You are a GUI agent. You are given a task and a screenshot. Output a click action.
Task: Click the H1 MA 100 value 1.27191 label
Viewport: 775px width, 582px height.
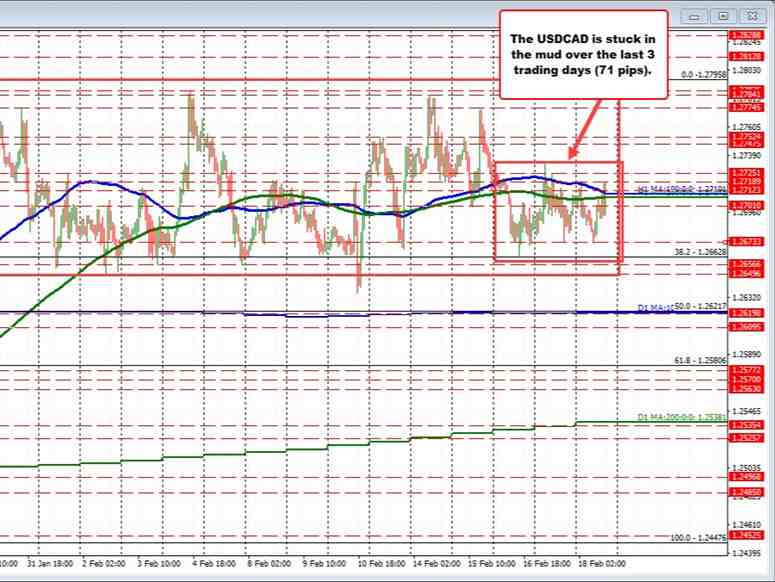click(682, 189)
